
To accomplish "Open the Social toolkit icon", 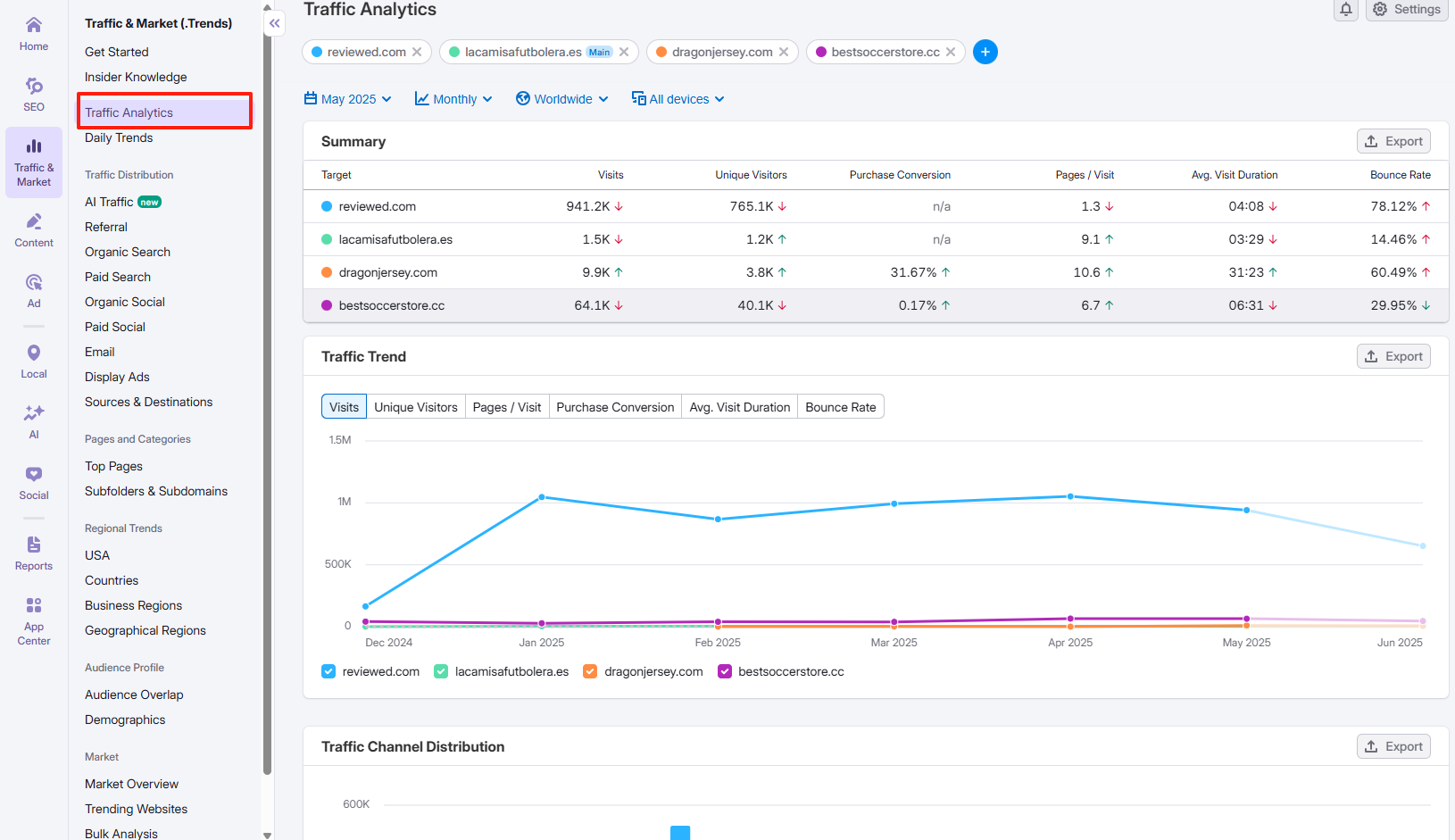I will pos(34,482).
